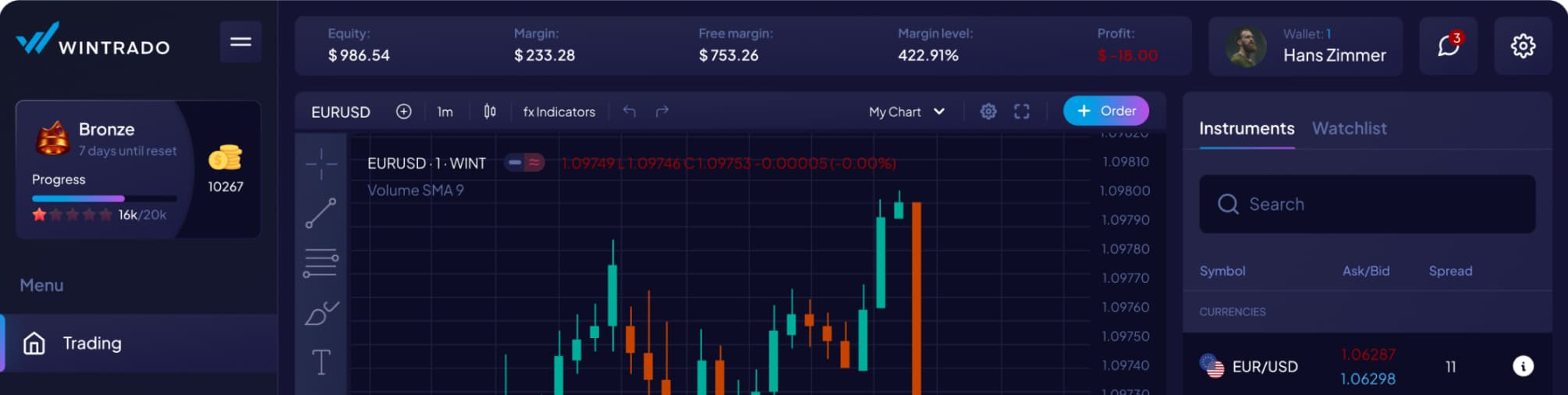This screenshot has height=395, width=1568.
Task: Click the search magnifier icon
Action: point(1228,204)
